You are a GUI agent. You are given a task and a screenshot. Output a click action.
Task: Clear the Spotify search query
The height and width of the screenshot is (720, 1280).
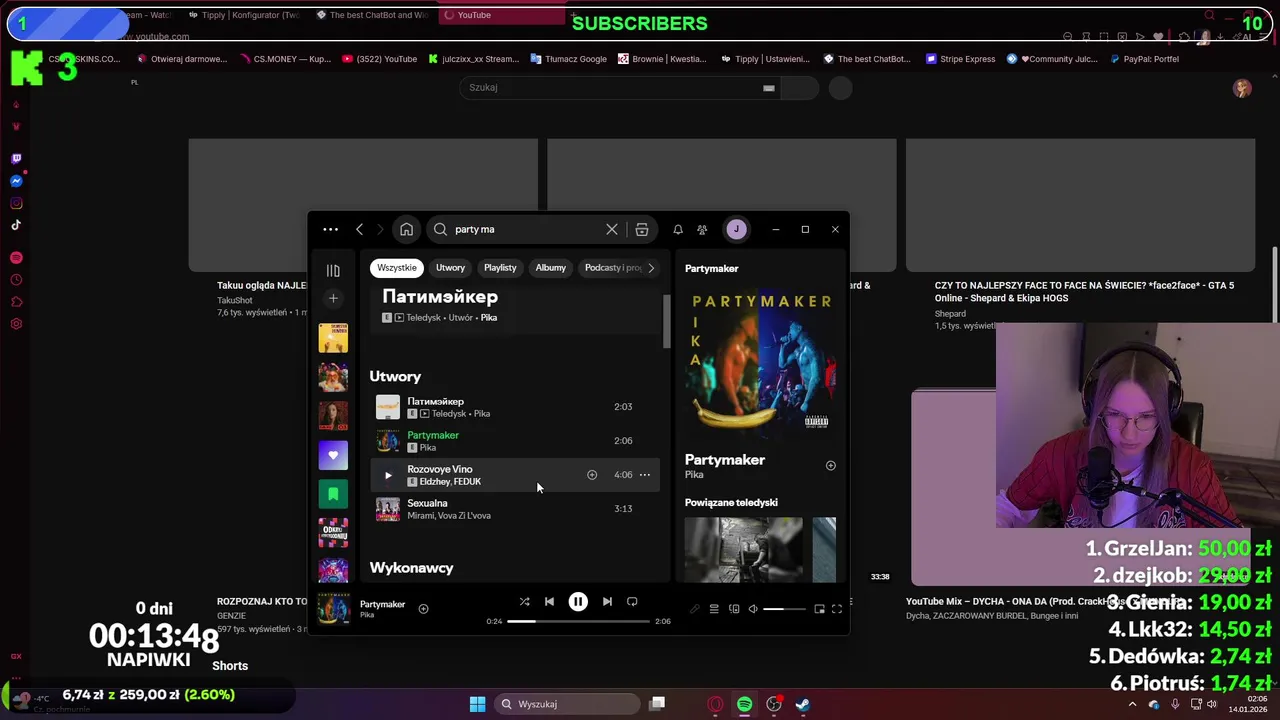click(612, 229)
